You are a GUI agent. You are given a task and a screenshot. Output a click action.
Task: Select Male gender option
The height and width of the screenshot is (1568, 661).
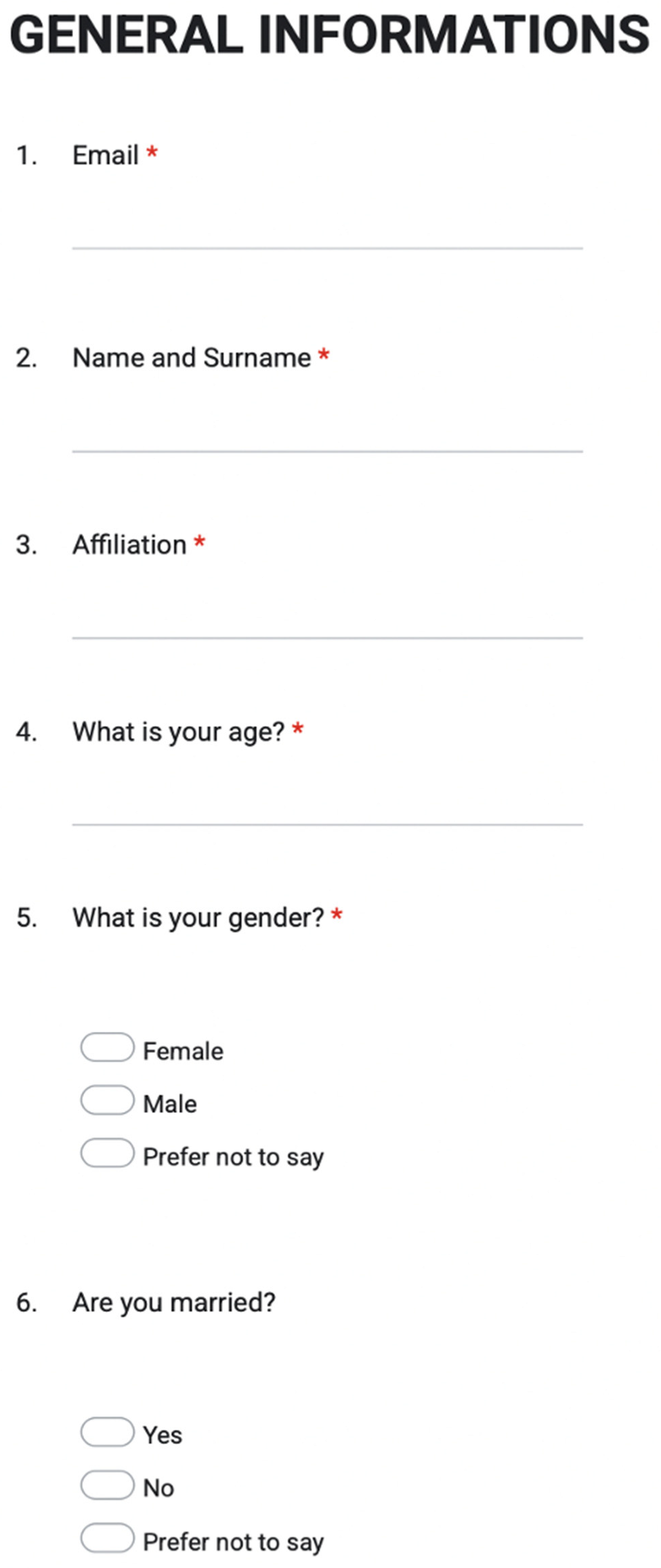107,1100
